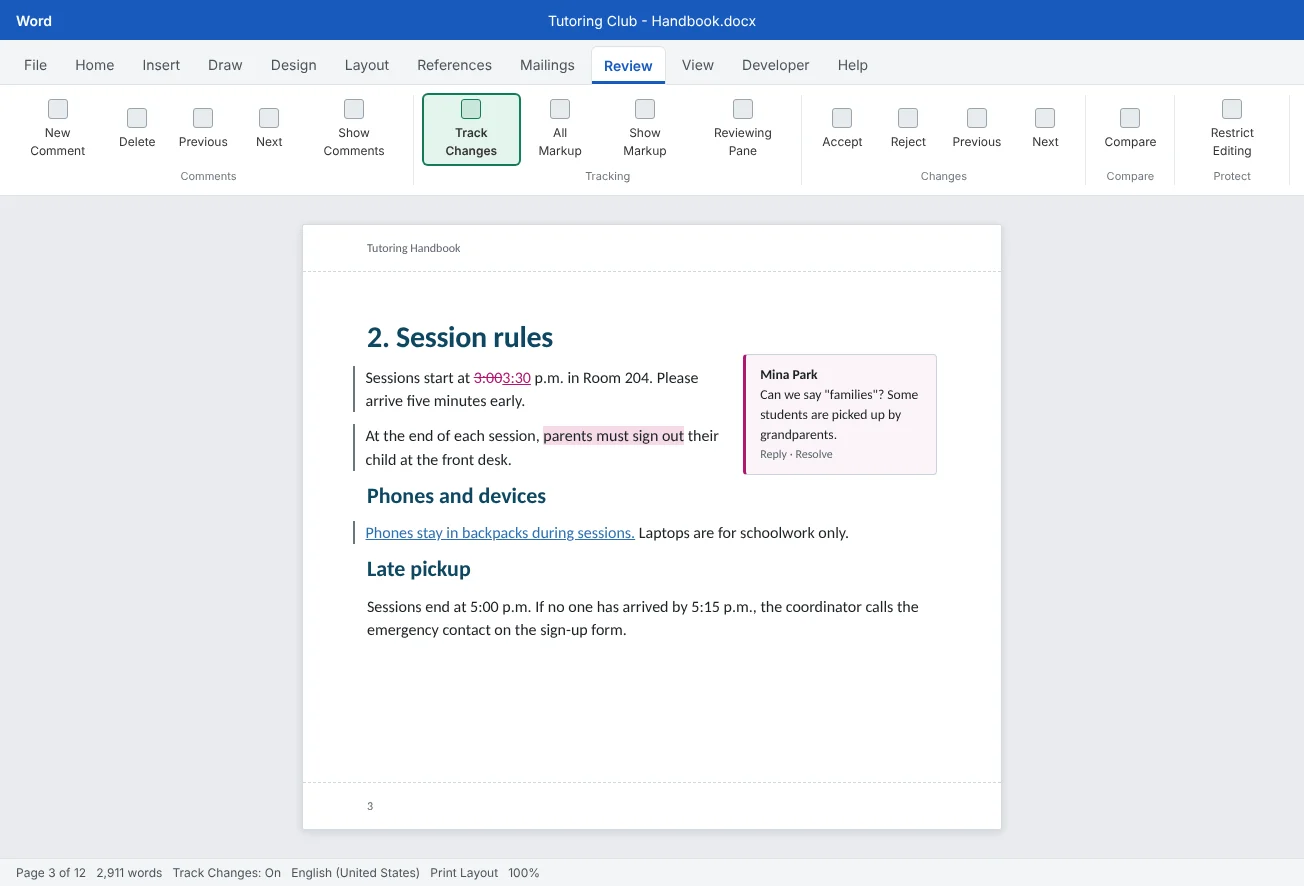Jump to Next comment in Comments group
The image size is (1304, 886).
click(x=269, y=129)
